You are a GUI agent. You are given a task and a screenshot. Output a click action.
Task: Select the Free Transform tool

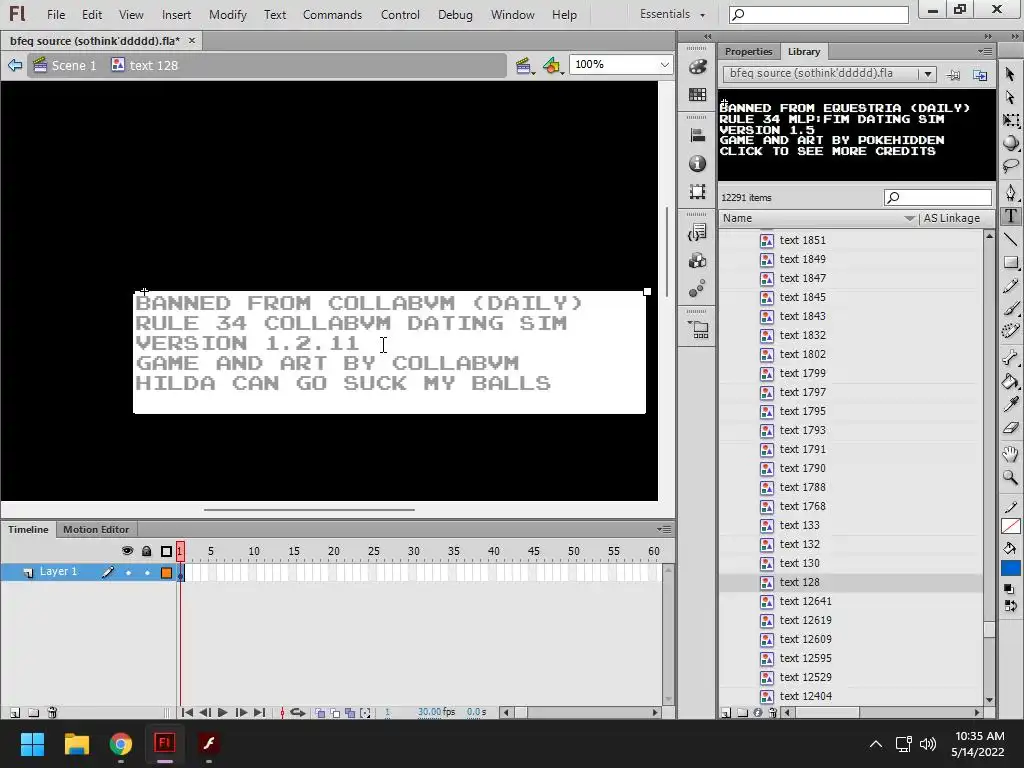tap(1010, 120)
